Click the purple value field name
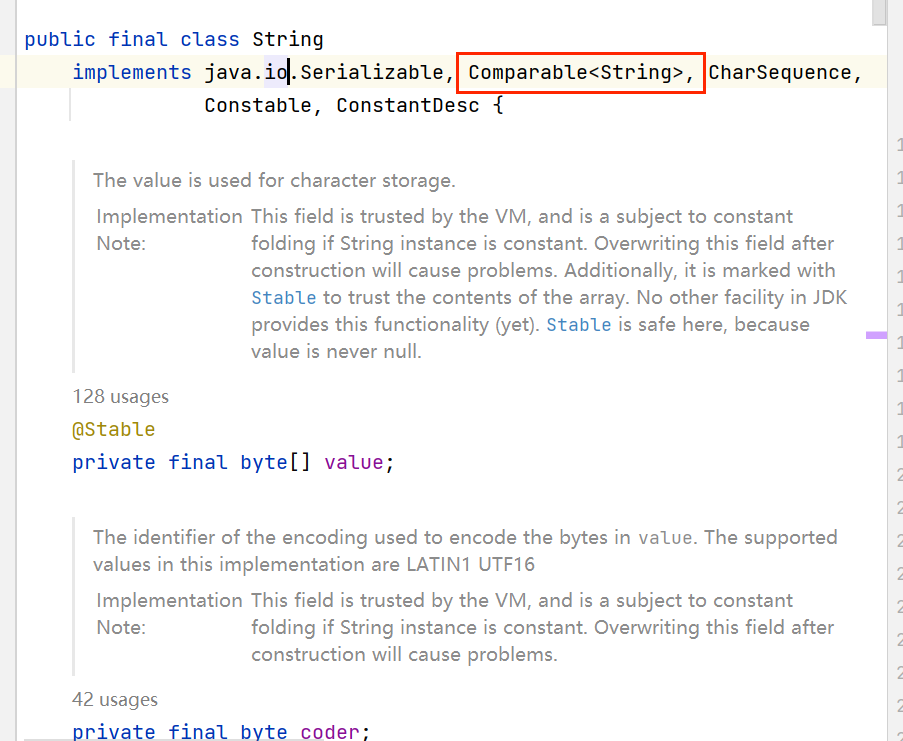 pyautogui.click(x=354, y=462)
